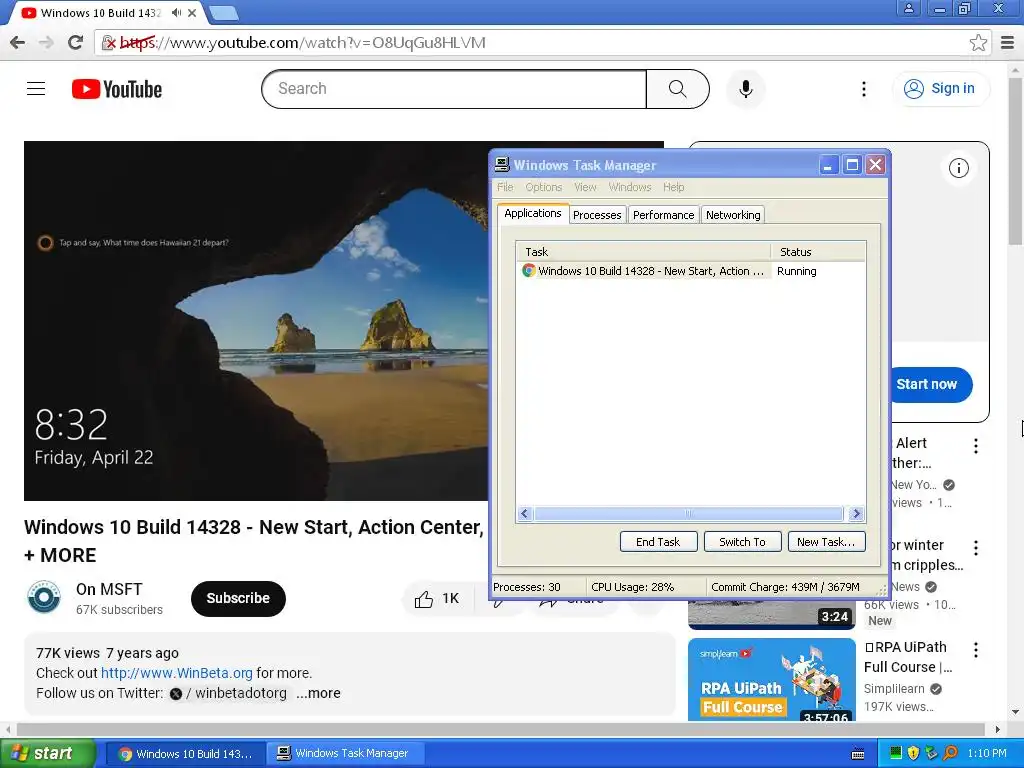Select the Applications tab
Screen dimensions: 1024x768
tap(533, 213)
